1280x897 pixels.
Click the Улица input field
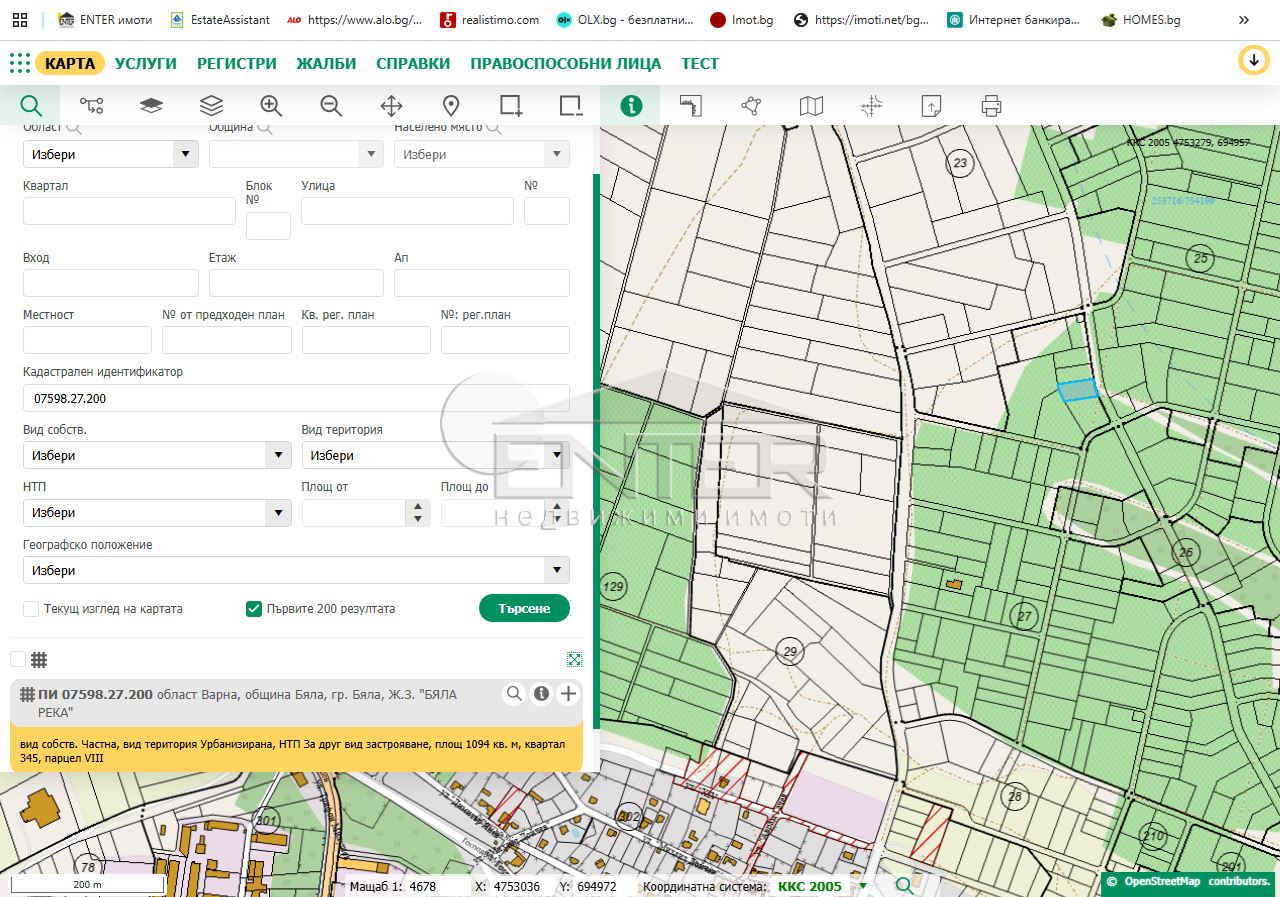[407, 211]
